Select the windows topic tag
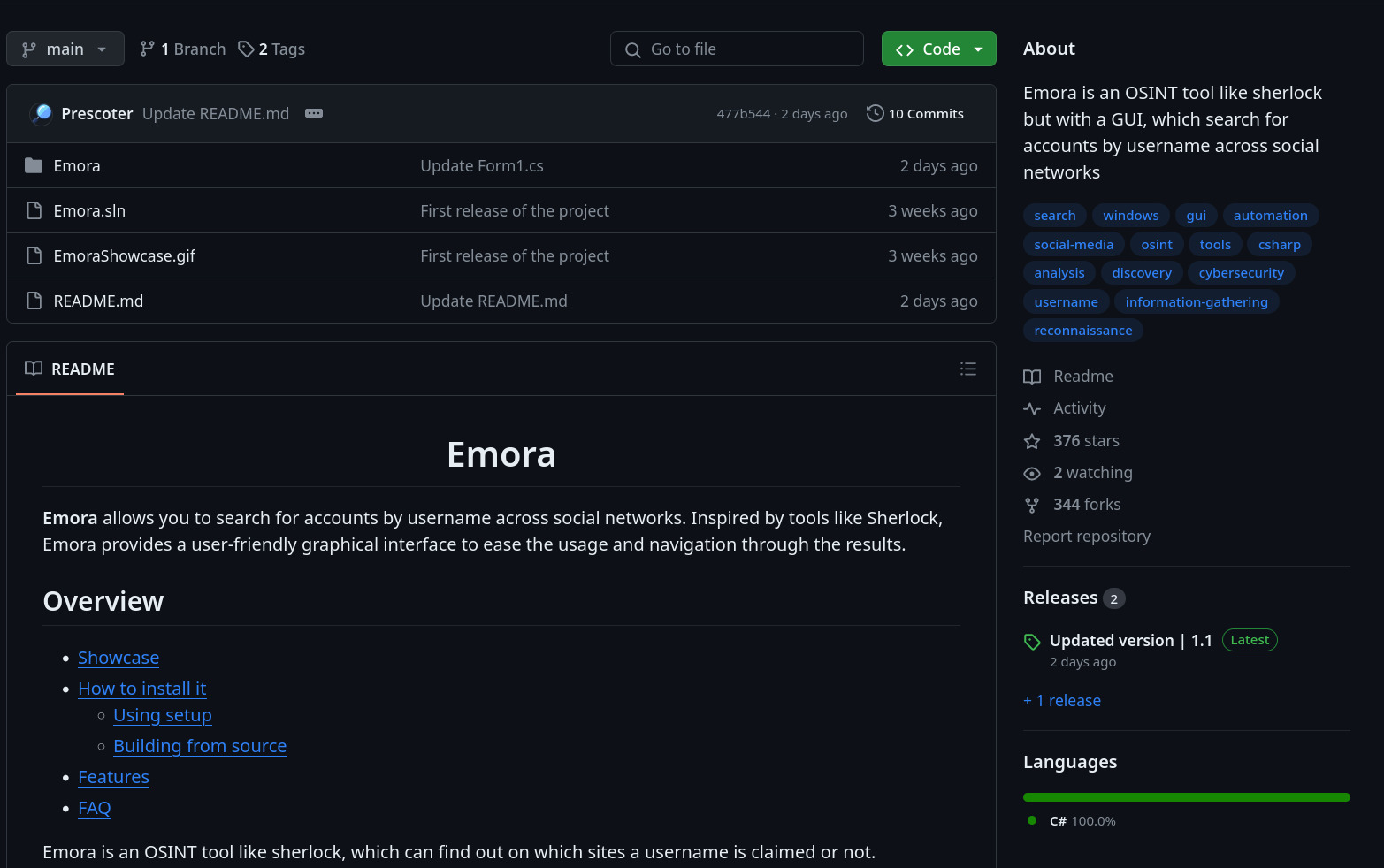Screen dimensions: 1384x868 [1130, 216]
